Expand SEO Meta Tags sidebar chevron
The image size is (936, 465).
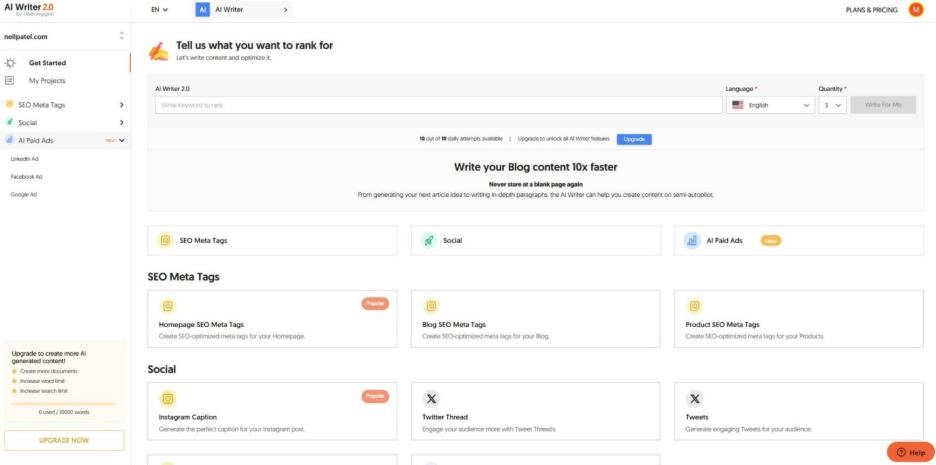[122, 104]
